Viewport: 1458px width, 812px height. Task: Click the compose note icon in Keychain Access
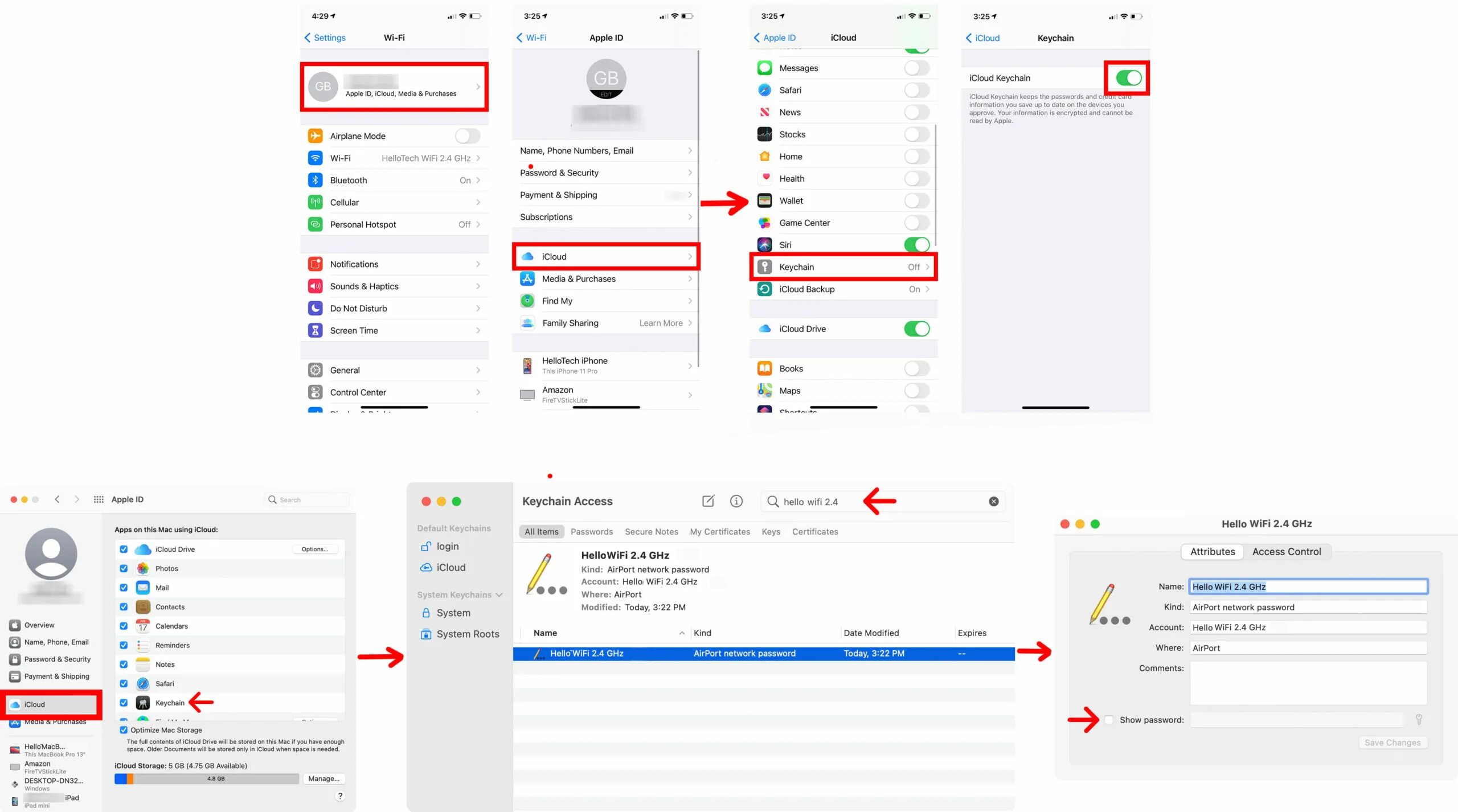point(708,501)
